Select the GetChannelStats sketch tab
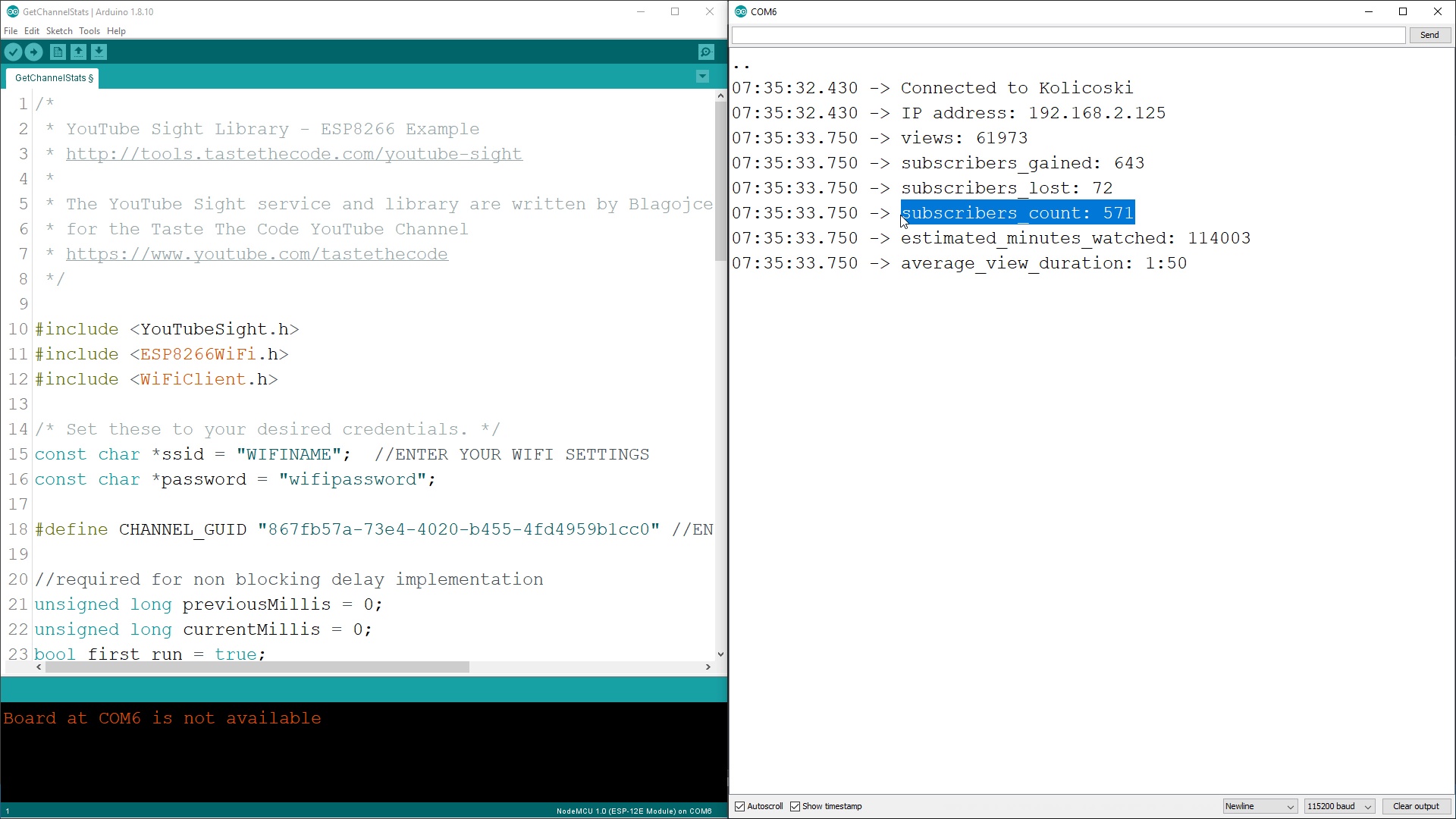The image size is (1456, 819). 52,77
